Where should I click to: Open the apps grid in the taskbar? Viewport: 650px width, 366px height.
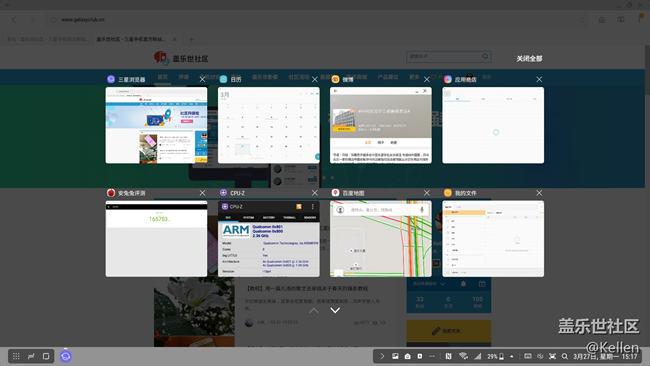pyautogui.click(x=16, y=356)
